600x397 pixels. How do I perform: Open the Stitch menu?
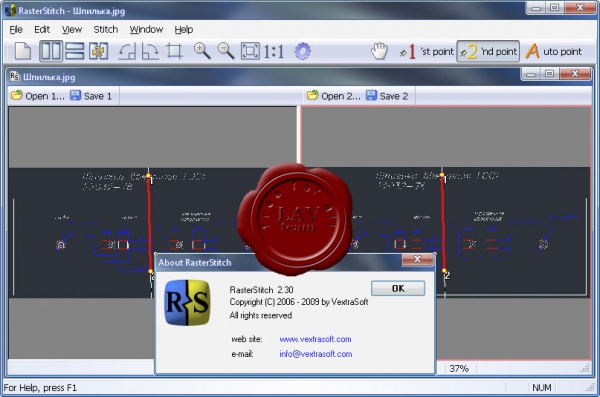tap(106, 29)
